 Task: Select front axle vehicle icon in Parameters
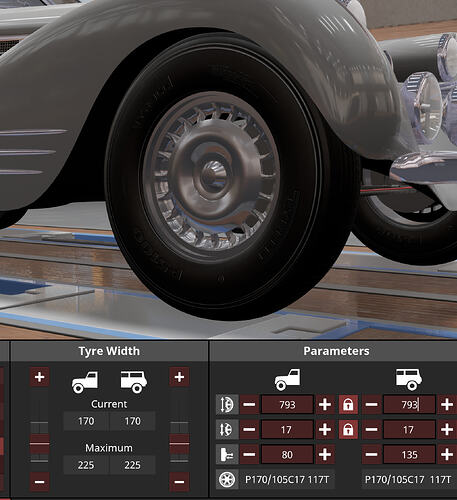coord(287,380)
